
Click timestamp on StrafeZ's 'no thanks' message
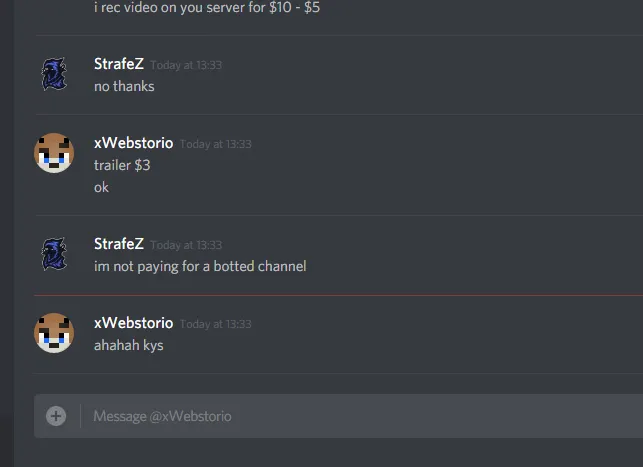pyautogui.click(x=186, y=65)
